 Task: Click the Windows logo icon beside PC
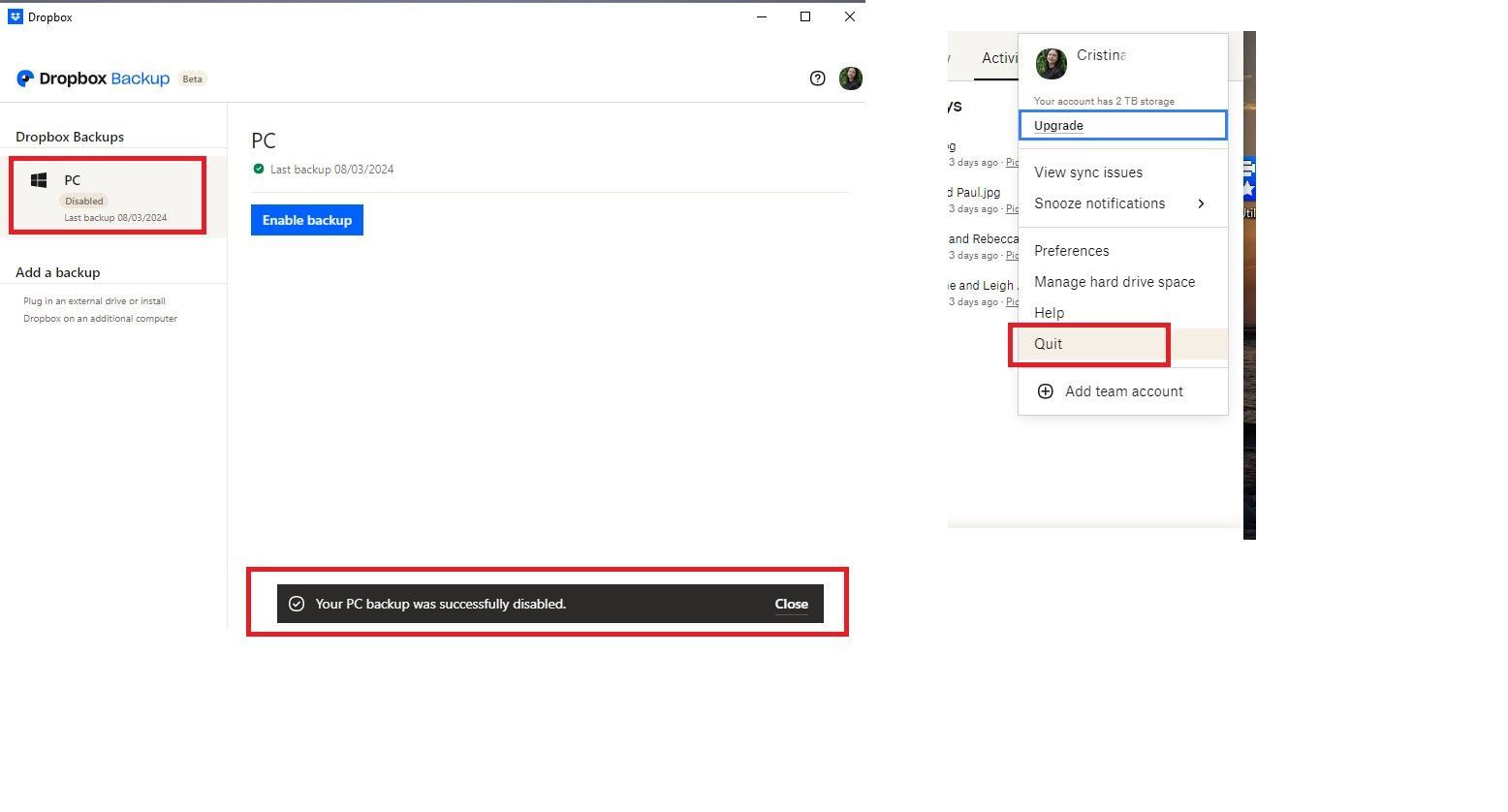(39, 180)
